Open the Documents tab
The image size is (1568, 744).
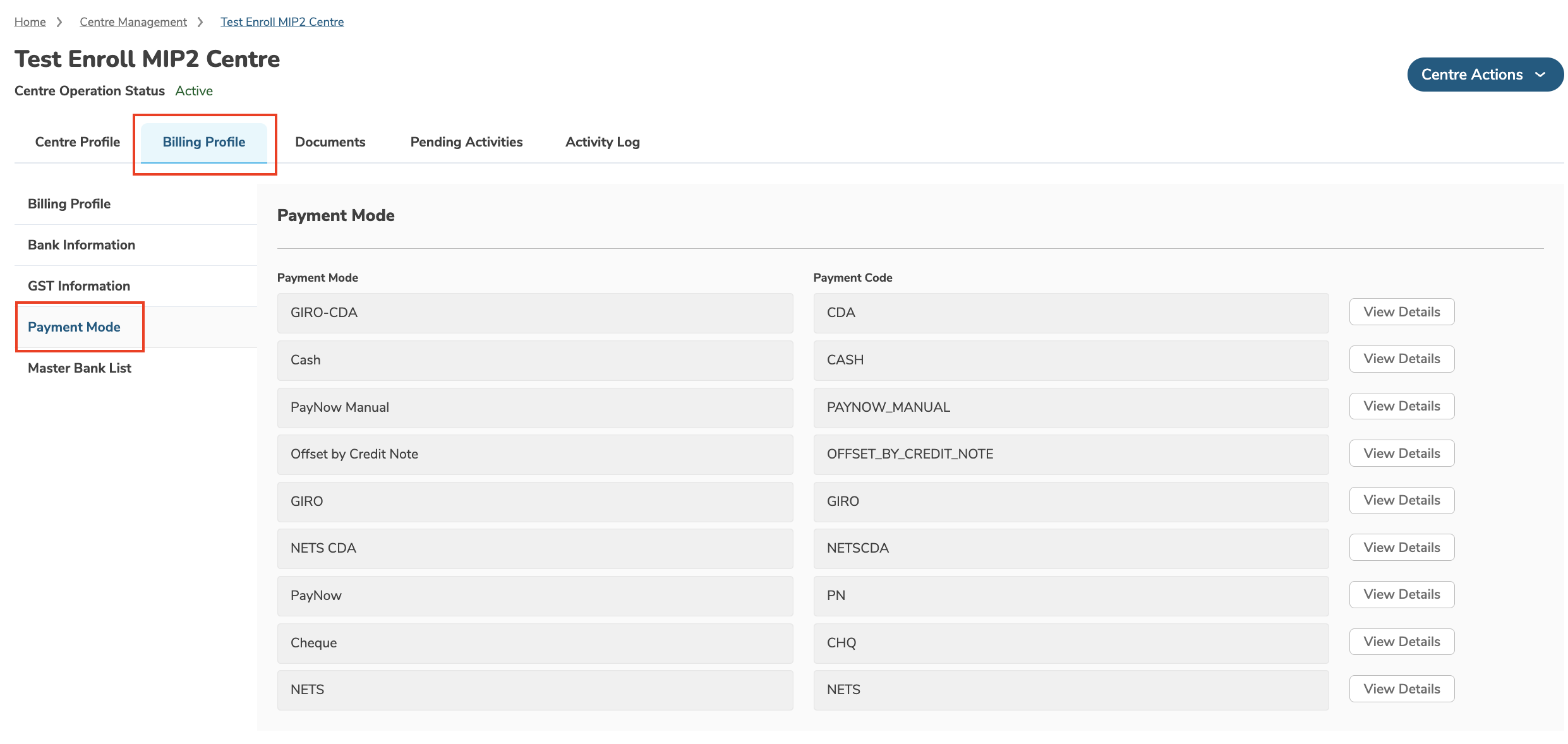(330, 142)
